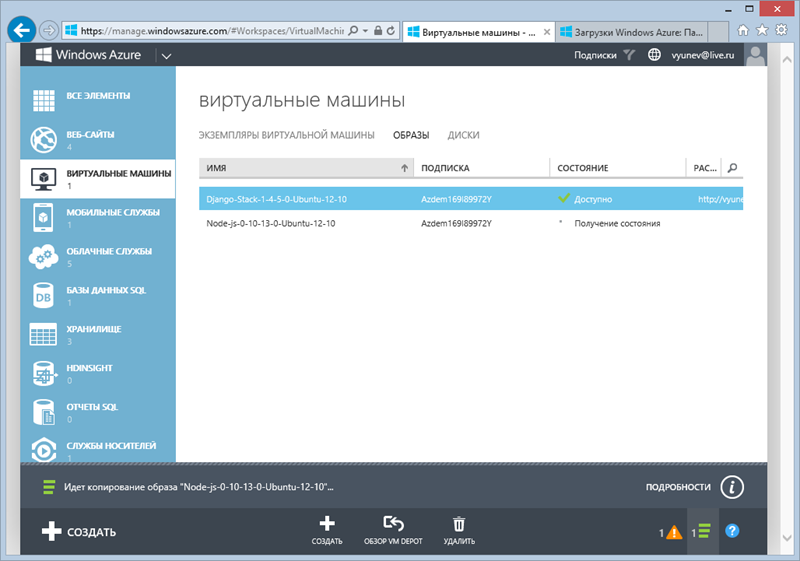Select the Virtual Machines monitor icon
800x561 pixels.
pos(43,179)
